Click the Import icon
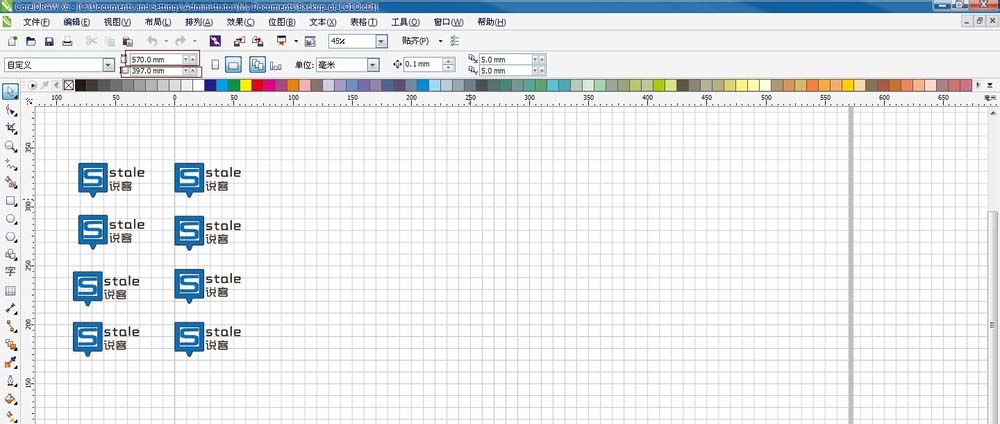The width and height of the screenshot is (1000, 424). (239, 41)
